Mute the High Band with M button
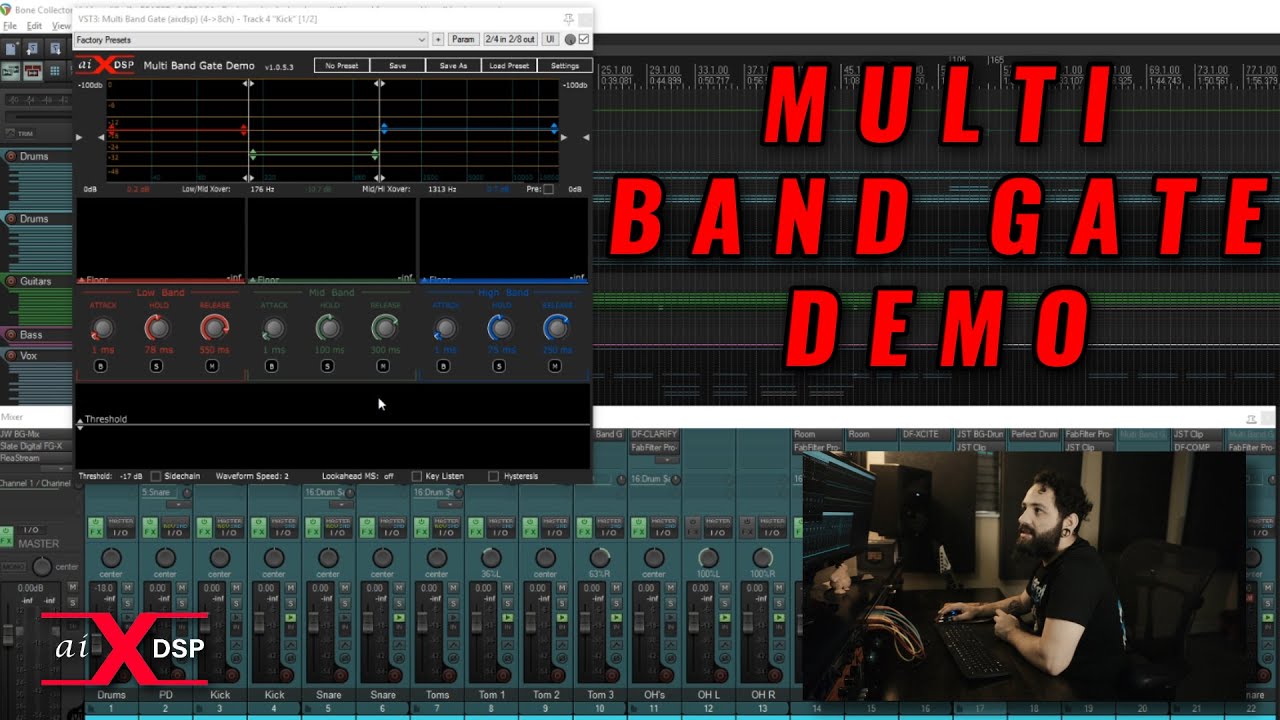 [x=555, y=366]
